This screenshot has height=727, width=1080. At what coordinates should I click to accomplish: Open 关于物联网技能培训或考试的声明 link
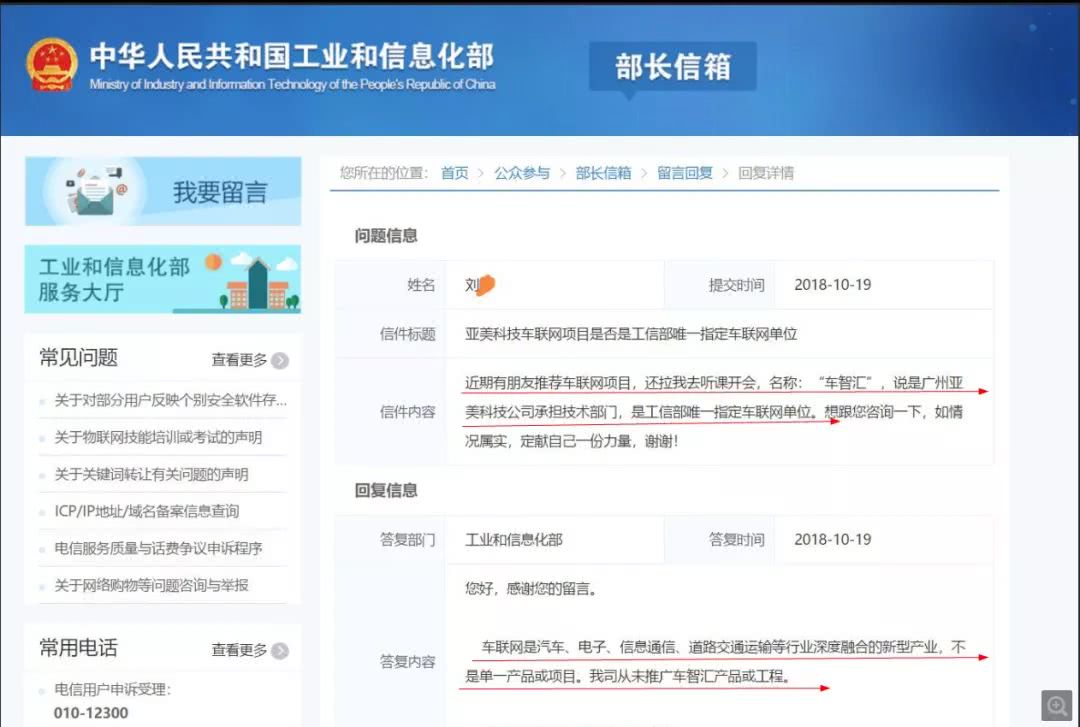(x=158, y=437)
